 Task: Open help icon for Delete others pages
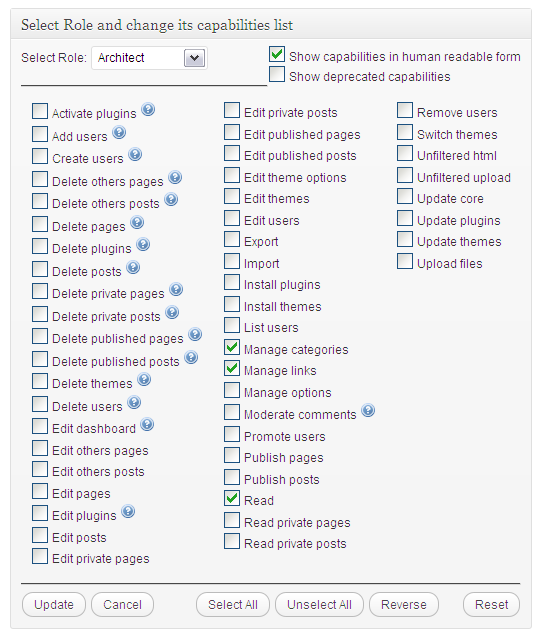click(175, 178)
